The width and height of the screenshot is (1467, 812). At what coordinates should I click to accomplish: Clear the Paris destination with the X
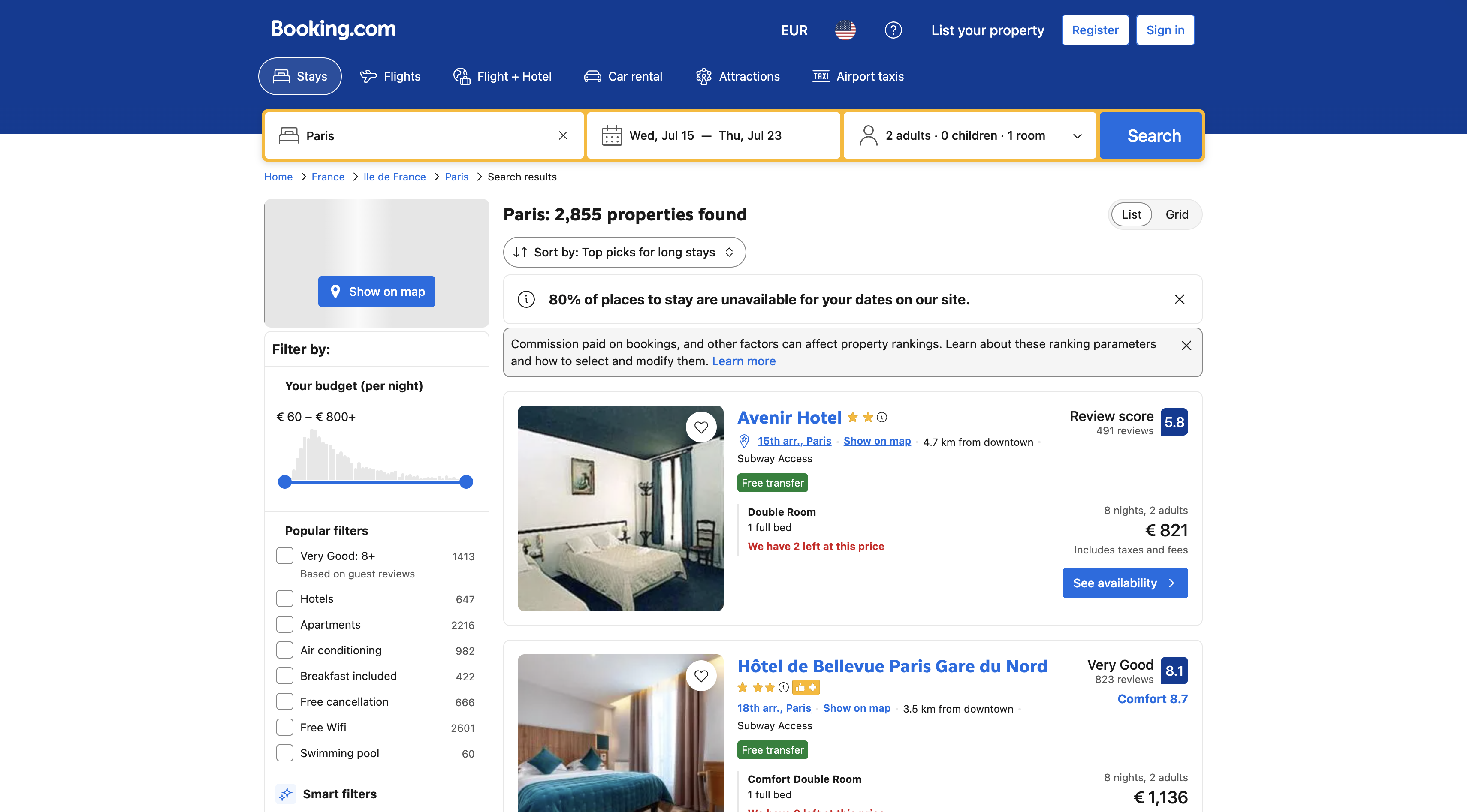[x=563, y=135]
